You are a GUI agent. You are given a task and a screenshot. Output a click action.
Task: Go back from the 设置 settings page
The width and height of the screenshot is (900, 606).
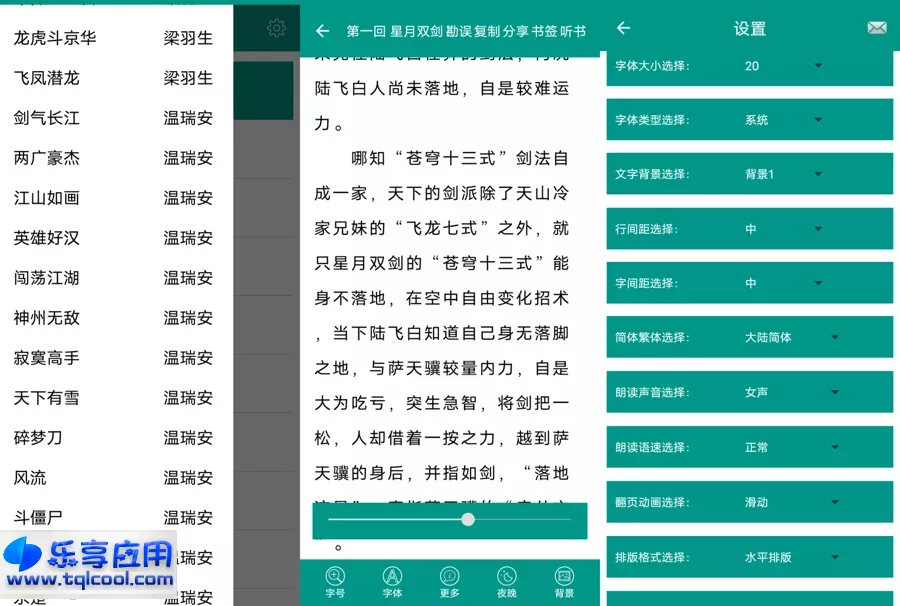point(622,29)
